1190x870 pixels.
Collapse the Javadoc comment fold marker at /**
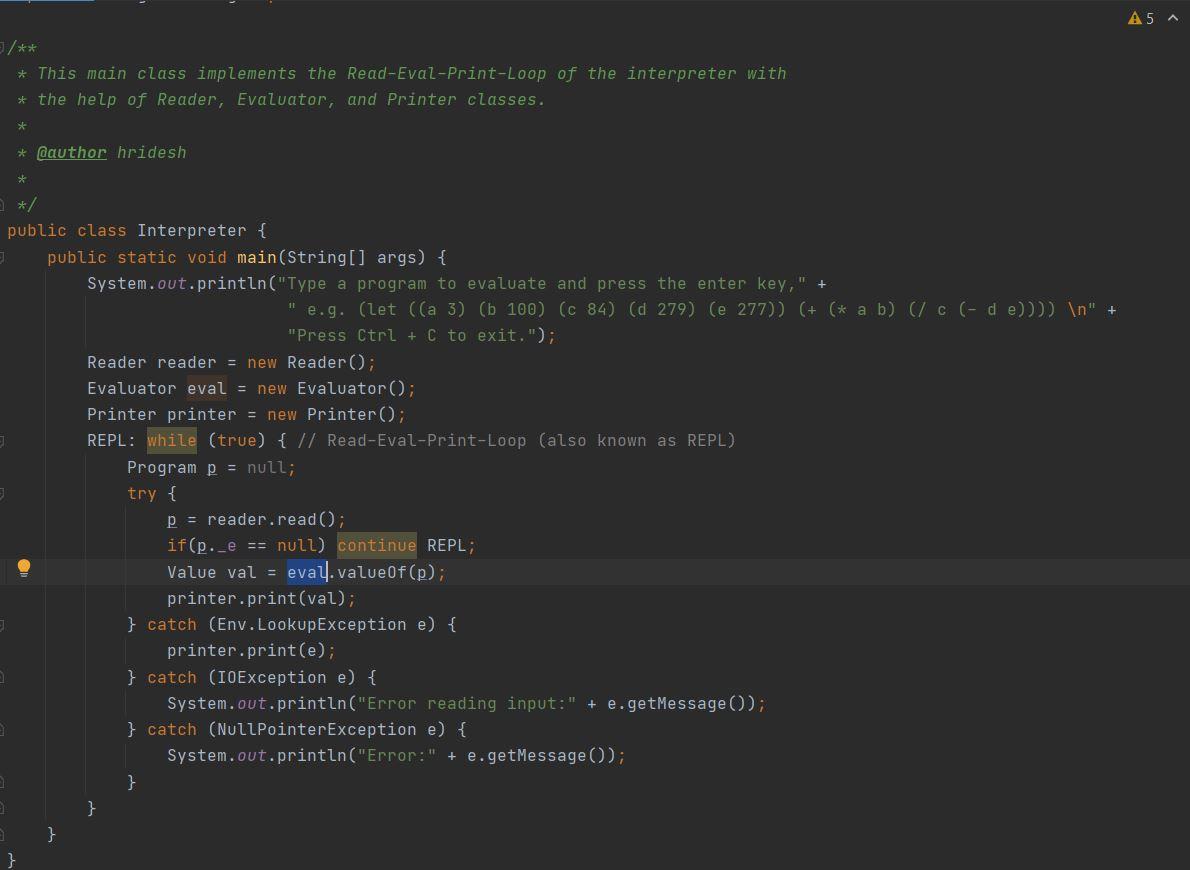(x=2, y=48)
